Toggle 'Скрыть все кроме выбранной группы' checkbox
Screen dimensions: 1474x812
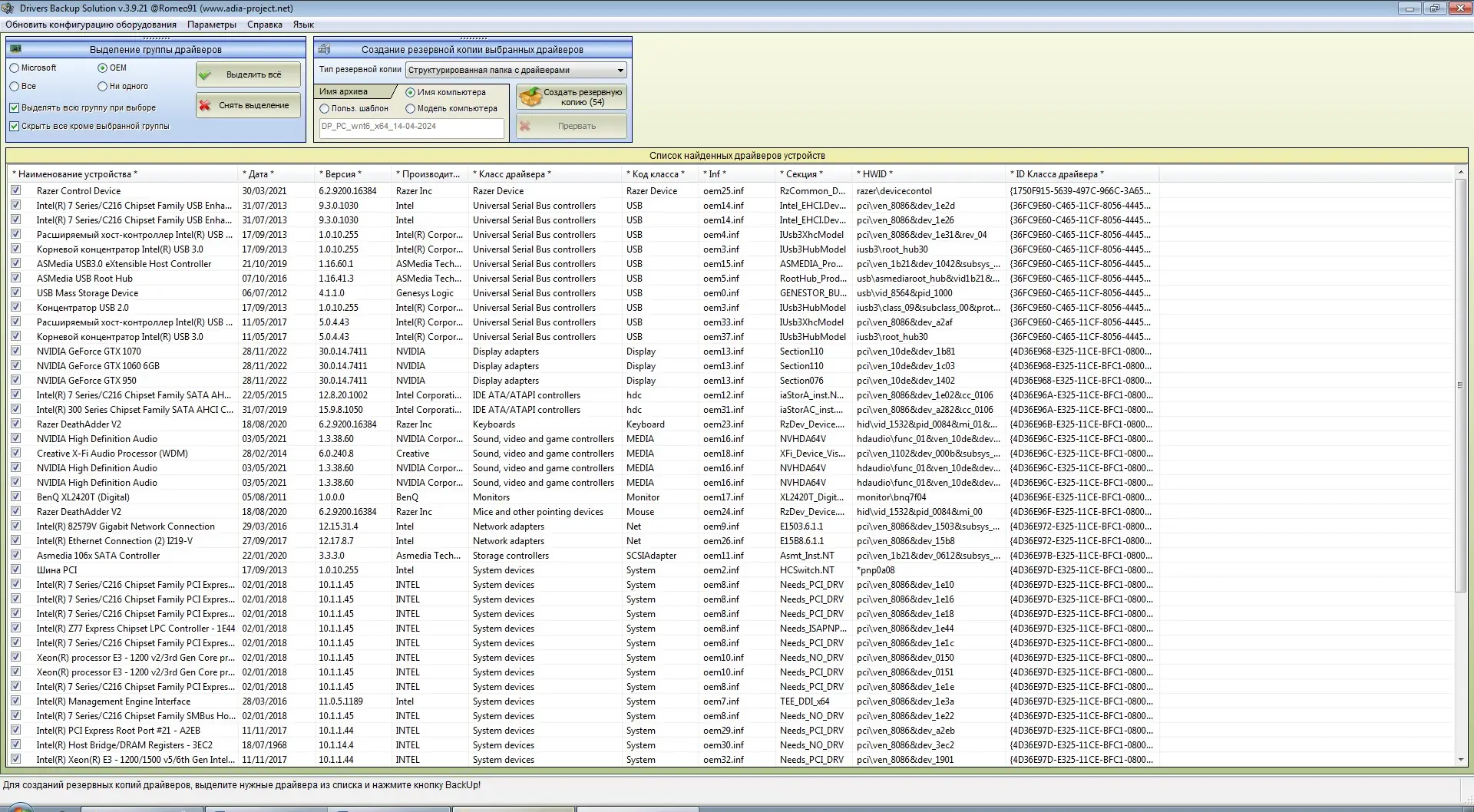click(x=14, y=126)
